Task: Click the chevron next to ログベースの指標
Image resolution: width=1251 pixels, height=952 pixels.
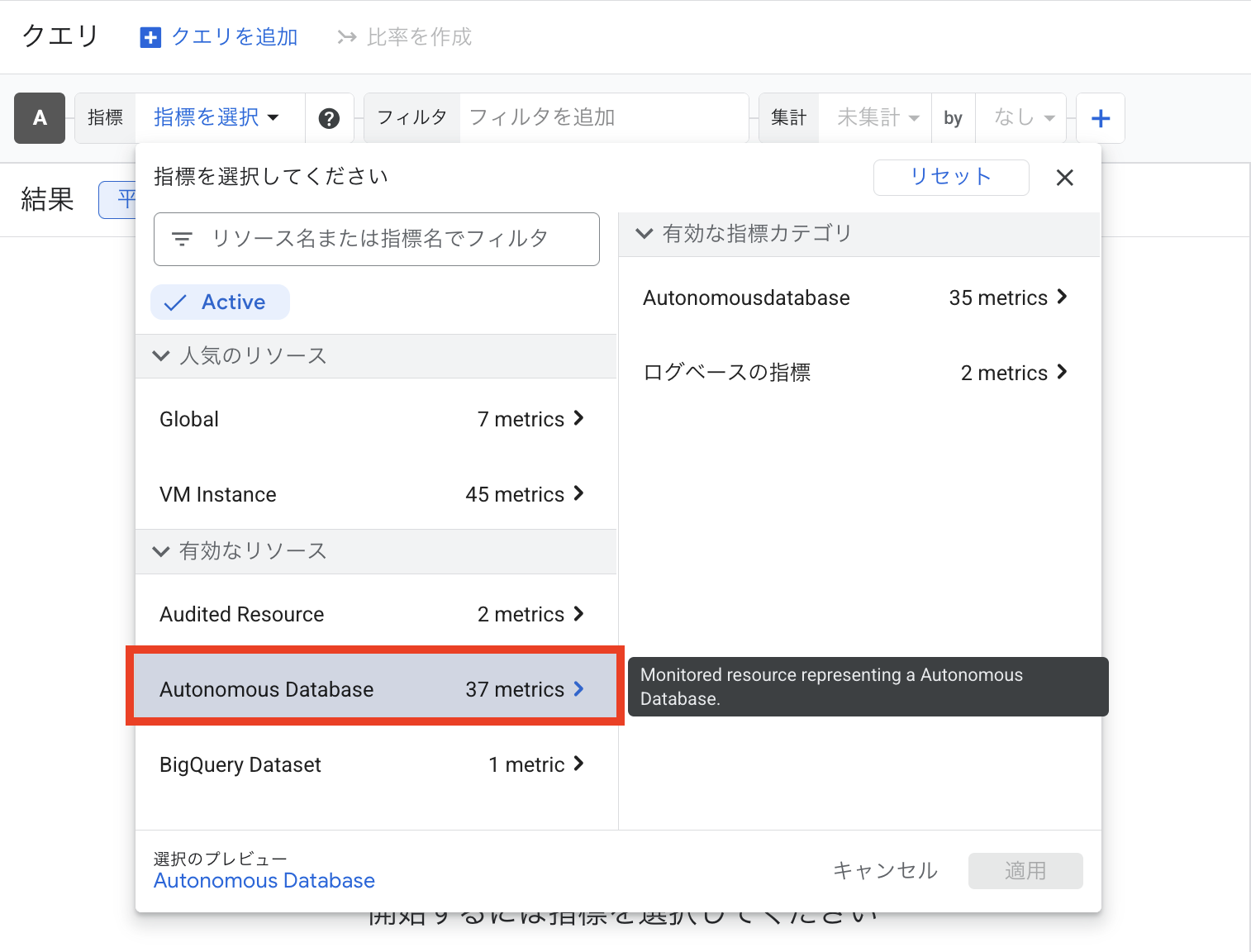Action: (1064, 372)
